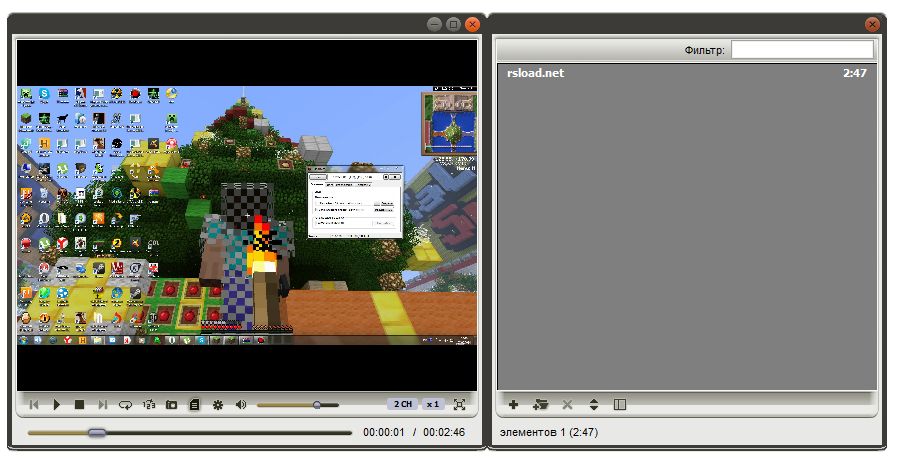
Task: Click the 2 CH audio channel button
Action: coord(403,404)
